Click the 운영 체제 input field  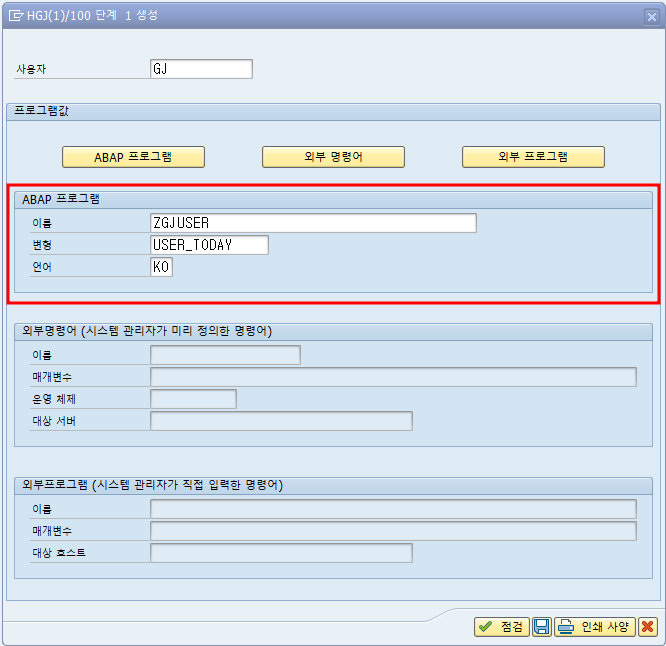pyautogui.click(x=193, y=399)
